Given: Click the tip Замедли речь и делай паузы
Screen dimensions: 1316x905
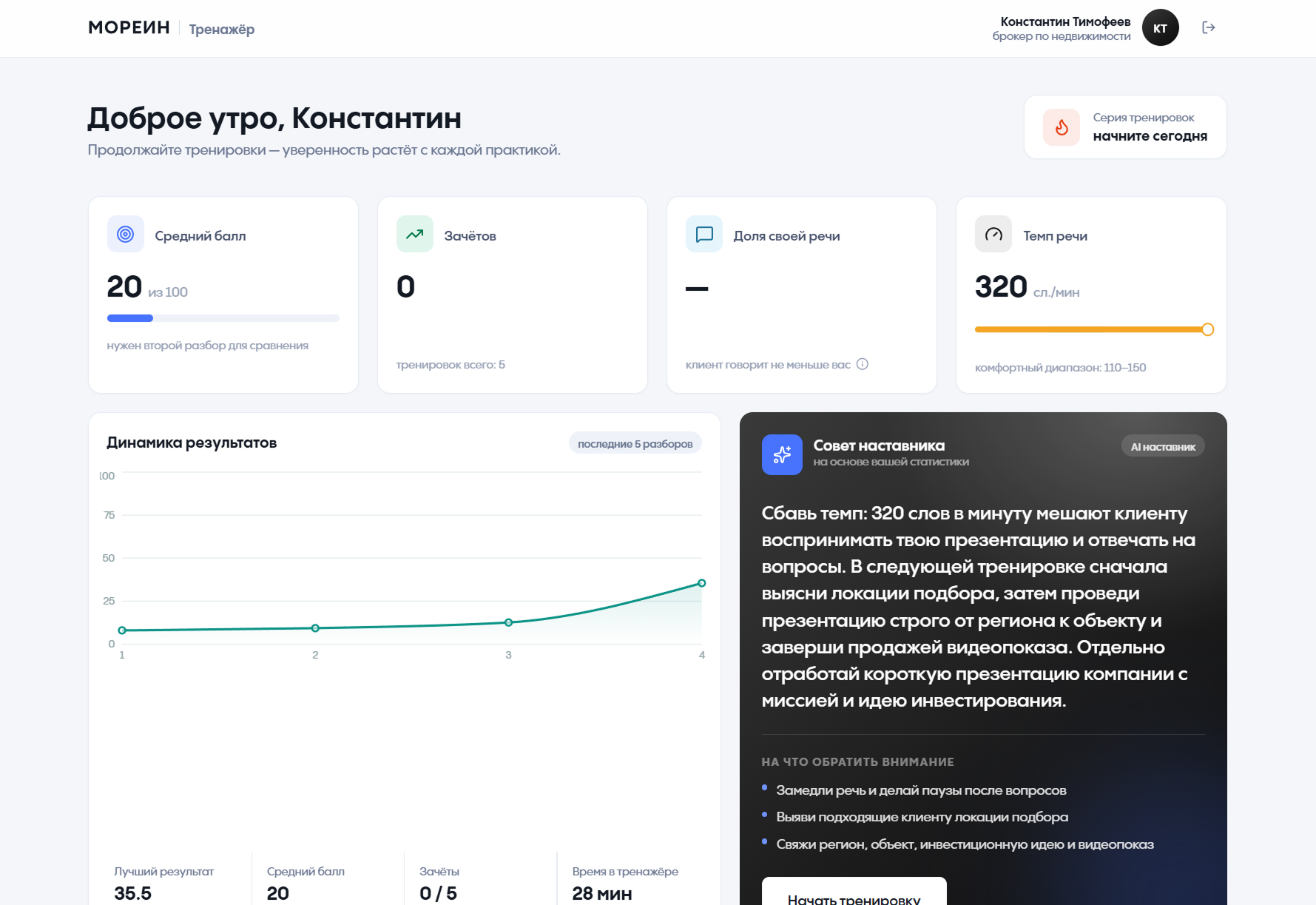Looking at the screenshot, I should pos(921,790).
